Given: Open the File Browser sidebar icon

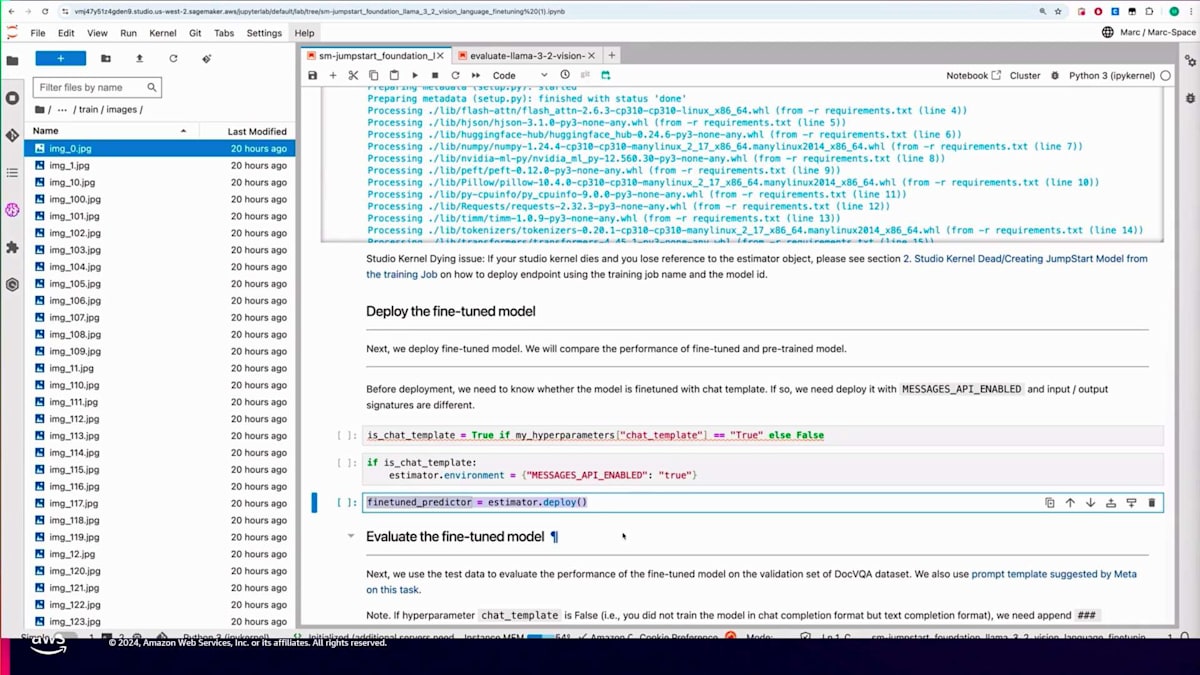Looking at the screenshot, I should coord(12,60).
